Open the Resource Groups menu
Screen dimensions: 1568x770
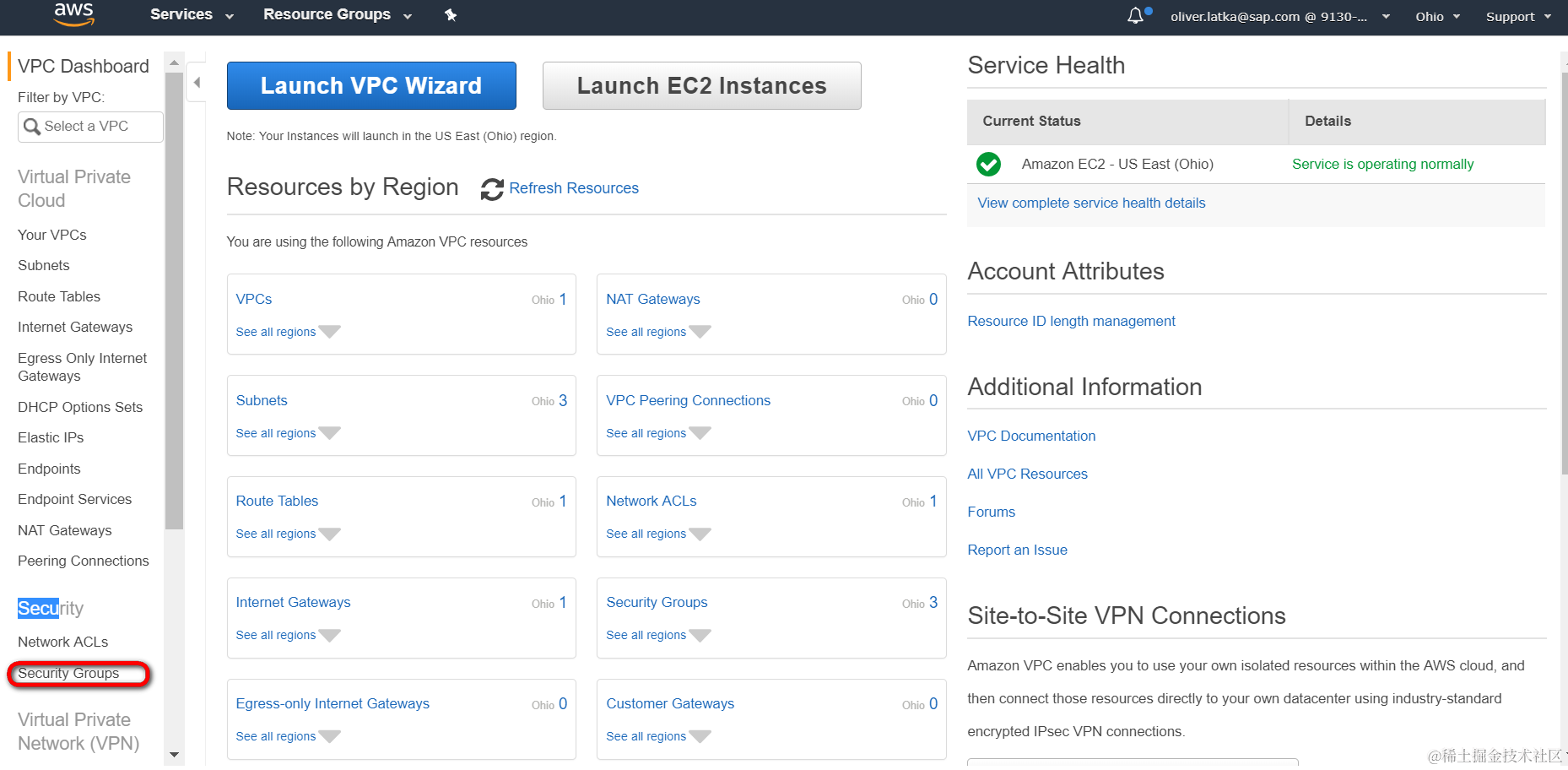[x=338, y=14]
